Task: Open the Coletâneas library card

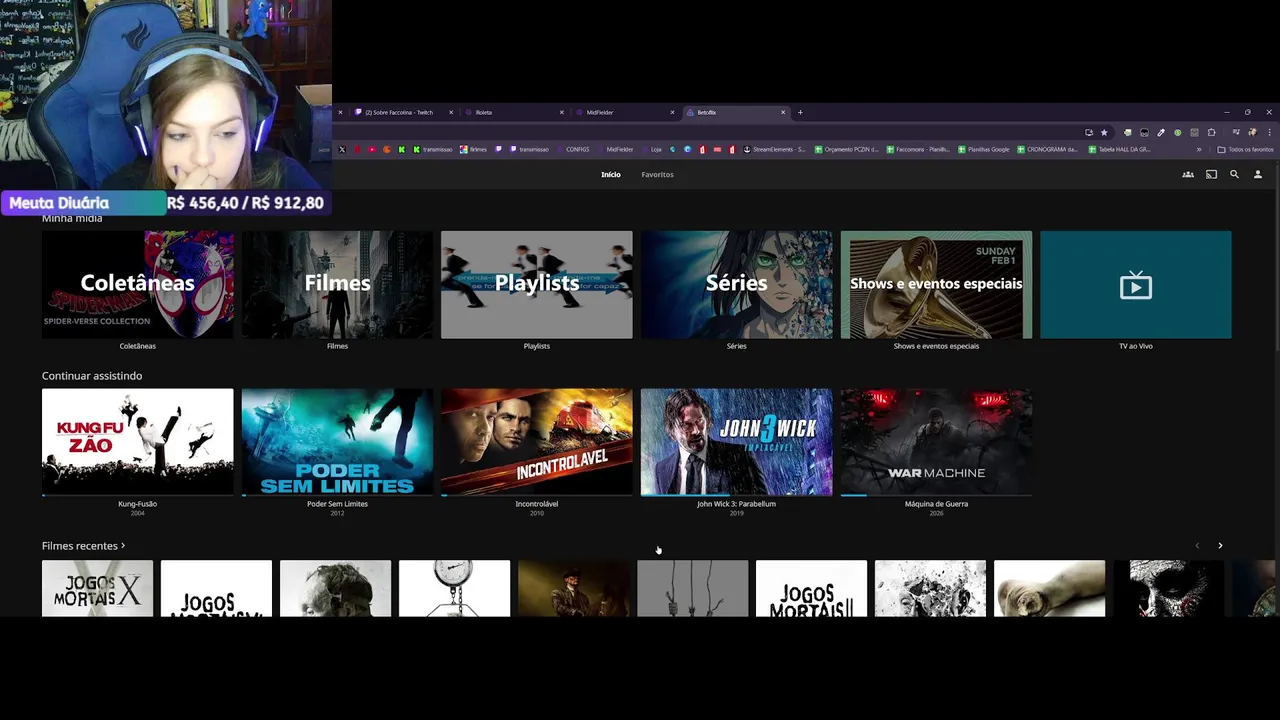Action: (x=137, y=284)
